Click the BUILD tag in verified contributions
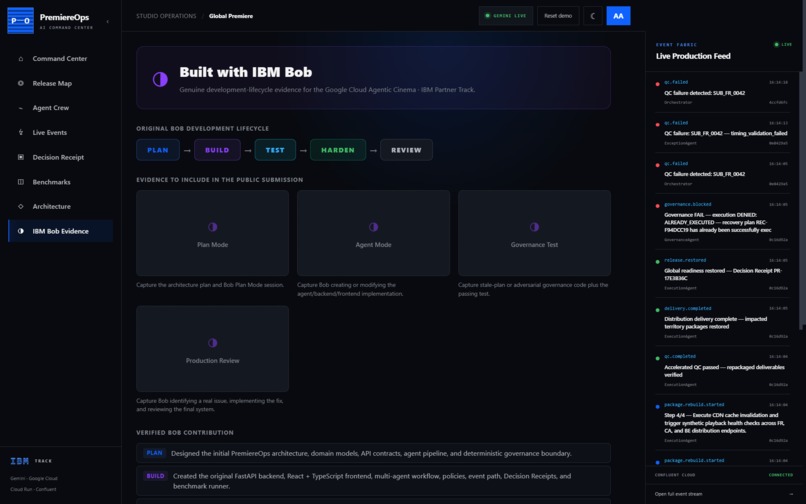This screenshot has width=806, height=504. [x=155, y=476]
